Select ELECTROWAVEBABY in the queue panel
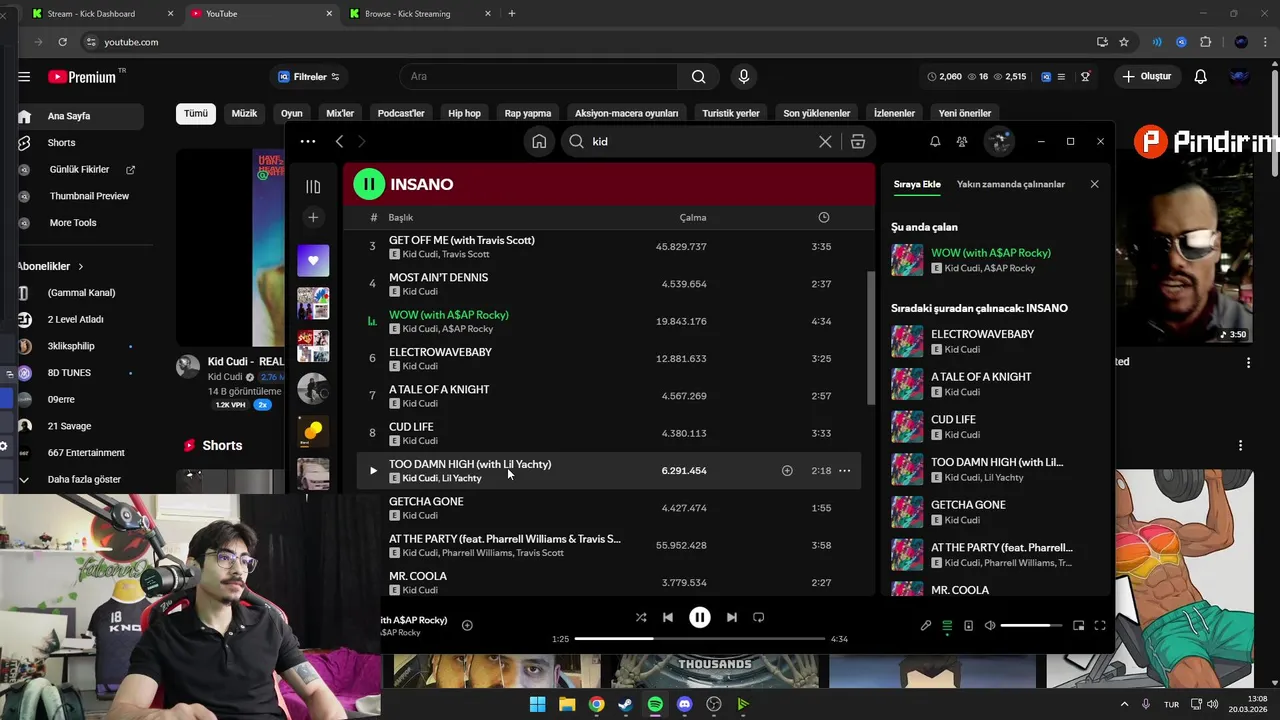 [x=997, y=341]
